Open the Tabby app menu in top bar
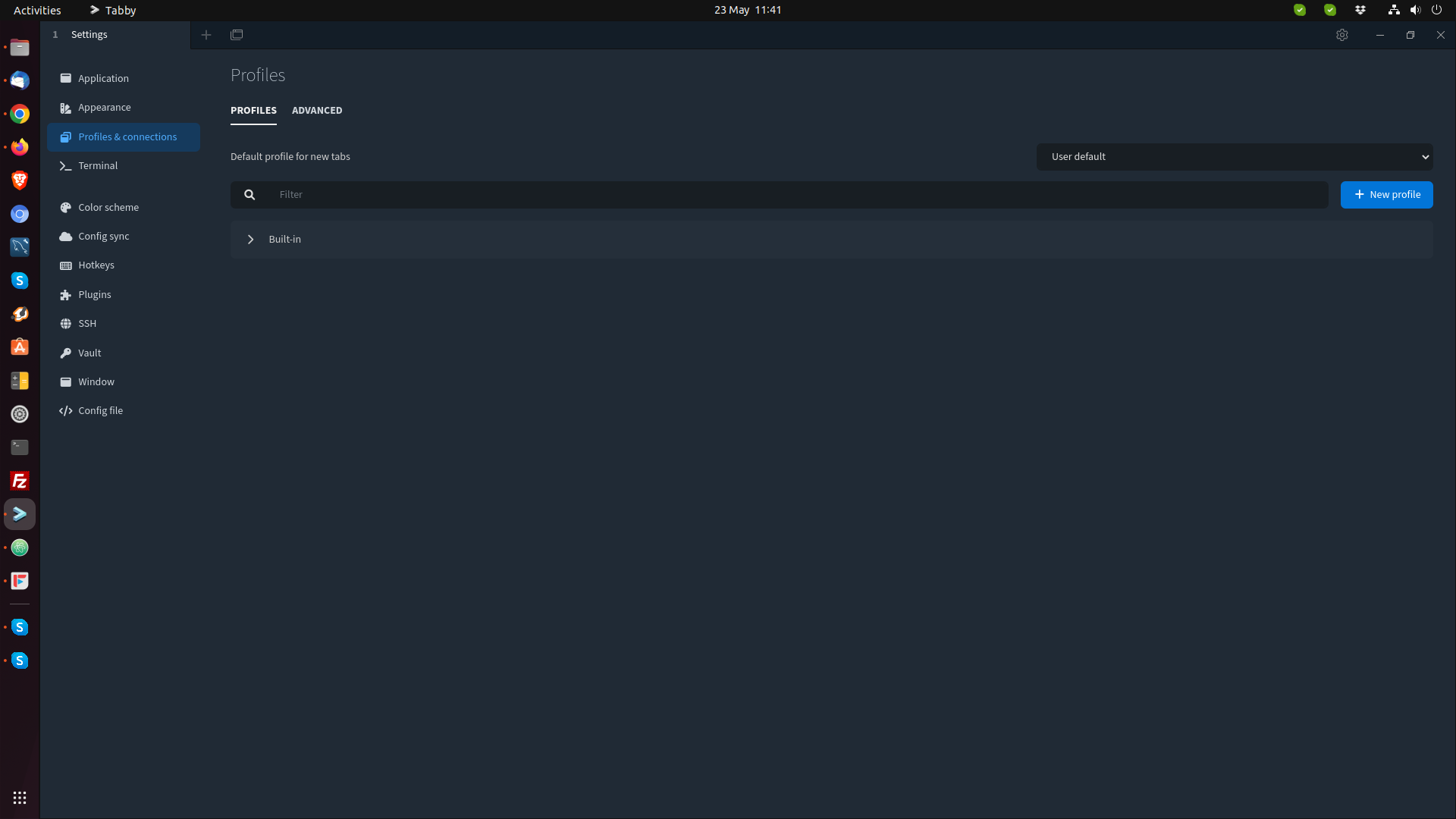This screenshot has width=1456, height=819. pyautogui.click(x=113, y=10)
